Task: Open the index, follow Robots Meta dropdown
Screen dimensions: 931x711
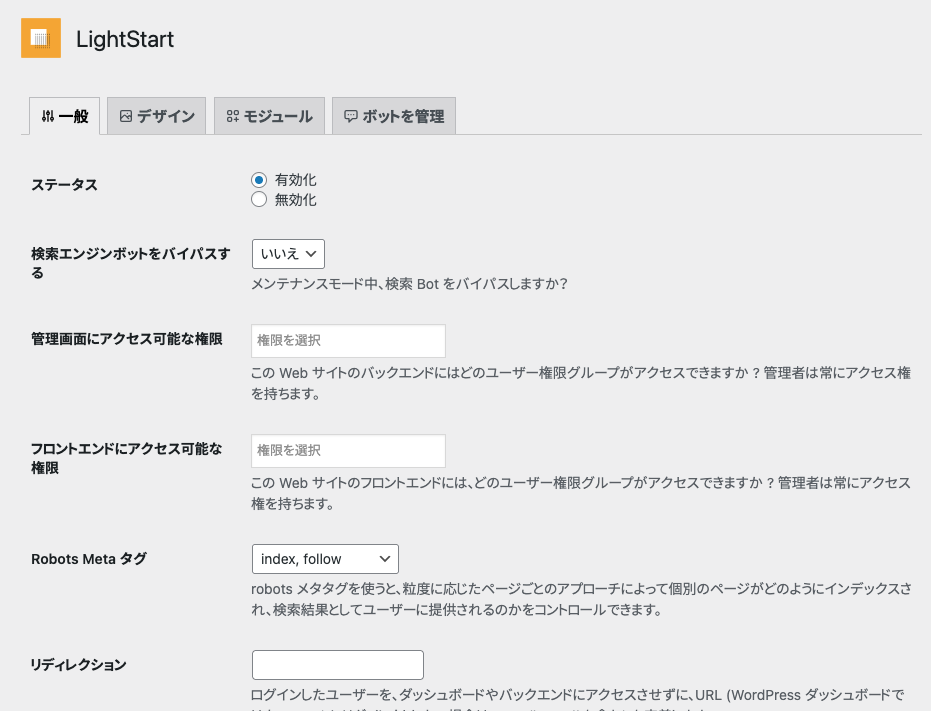Action: (325, 559)
